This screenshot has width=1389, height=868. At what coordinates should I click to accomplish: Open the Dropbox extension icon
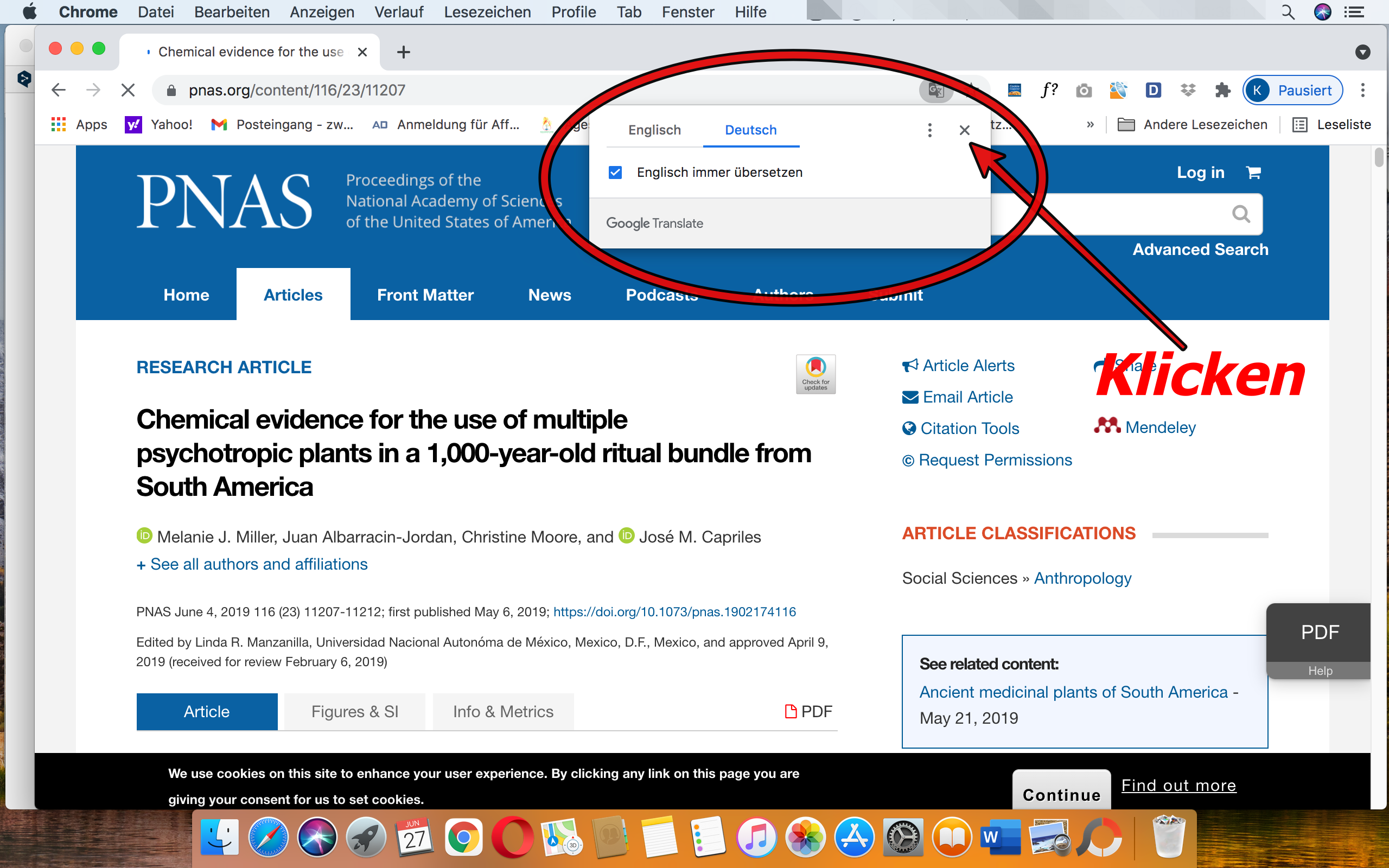[1188, 90]
